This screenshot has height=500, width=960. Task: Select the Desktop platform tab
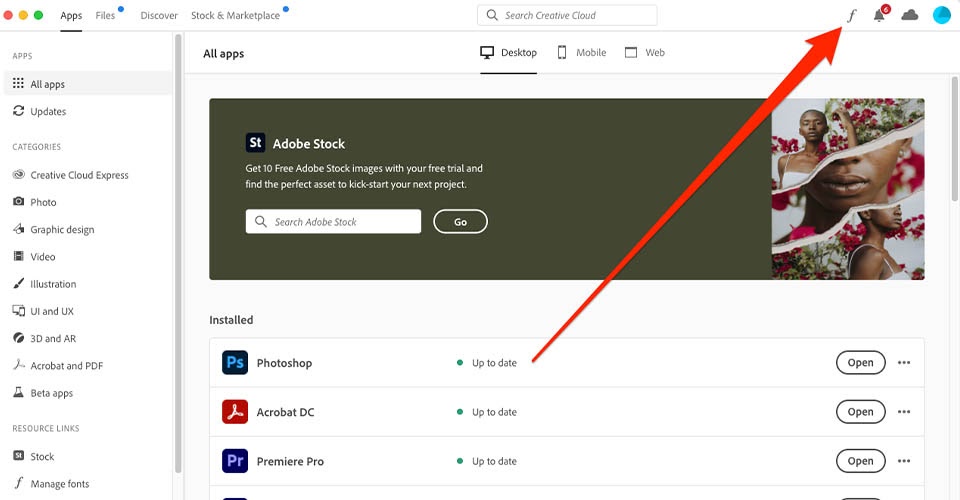508,53
